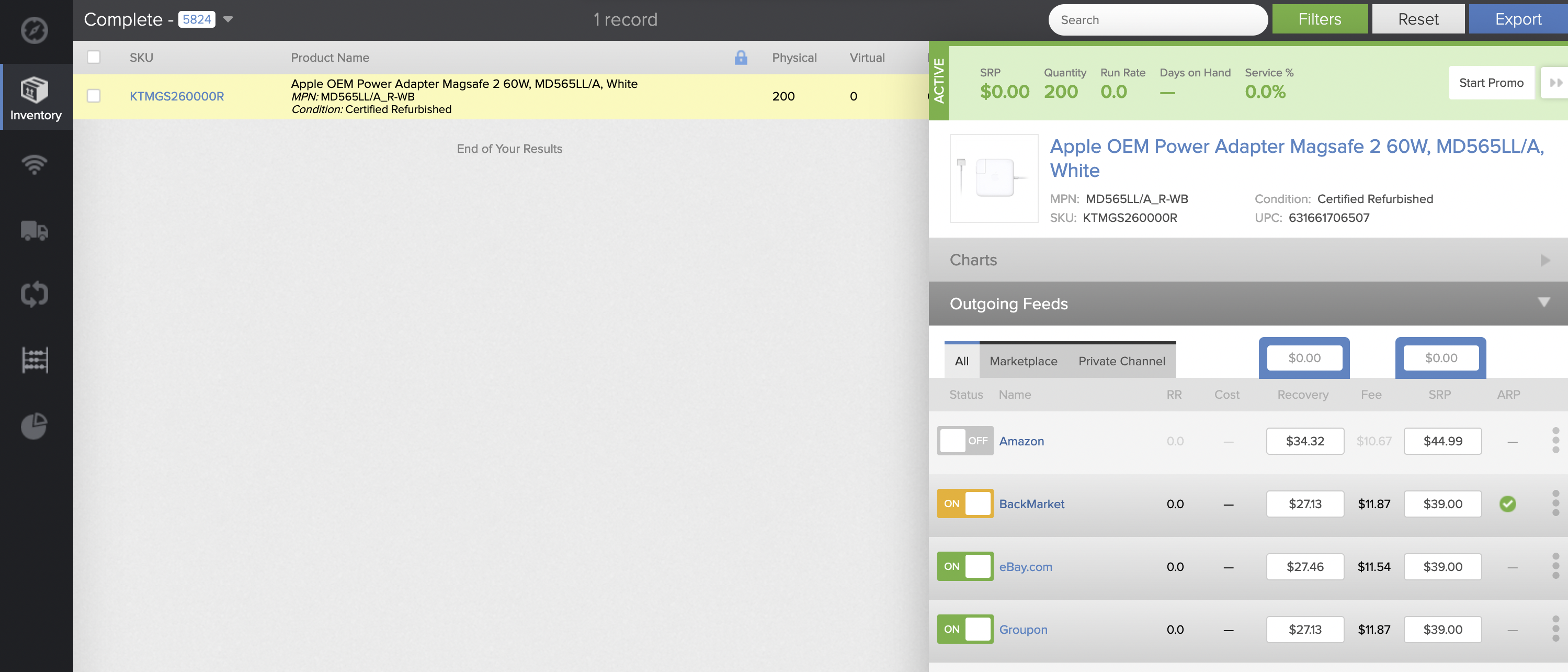This screenshot has height=672, width=1568.
Task: Expand the Charts section
Action: click(x=1248, y=260)
